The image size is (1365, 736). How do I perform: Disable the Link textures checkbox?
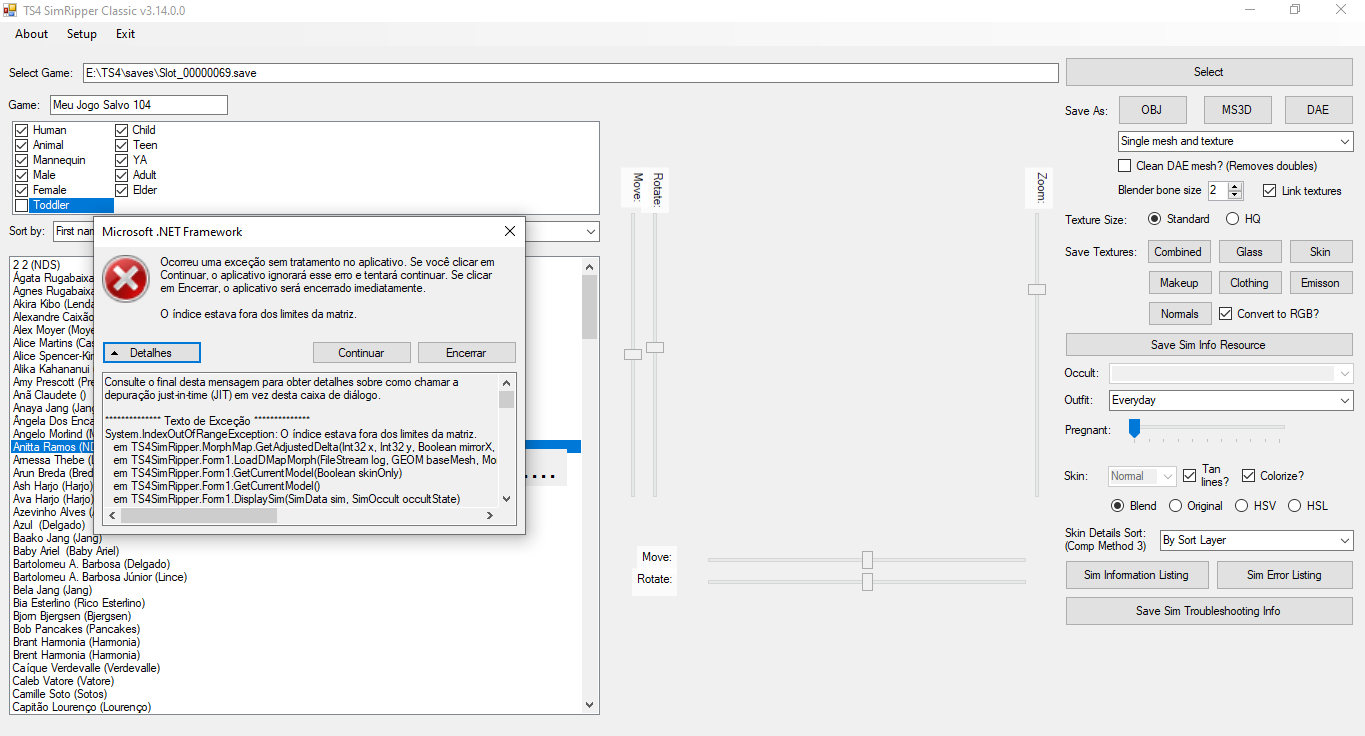pos(1268,190)
